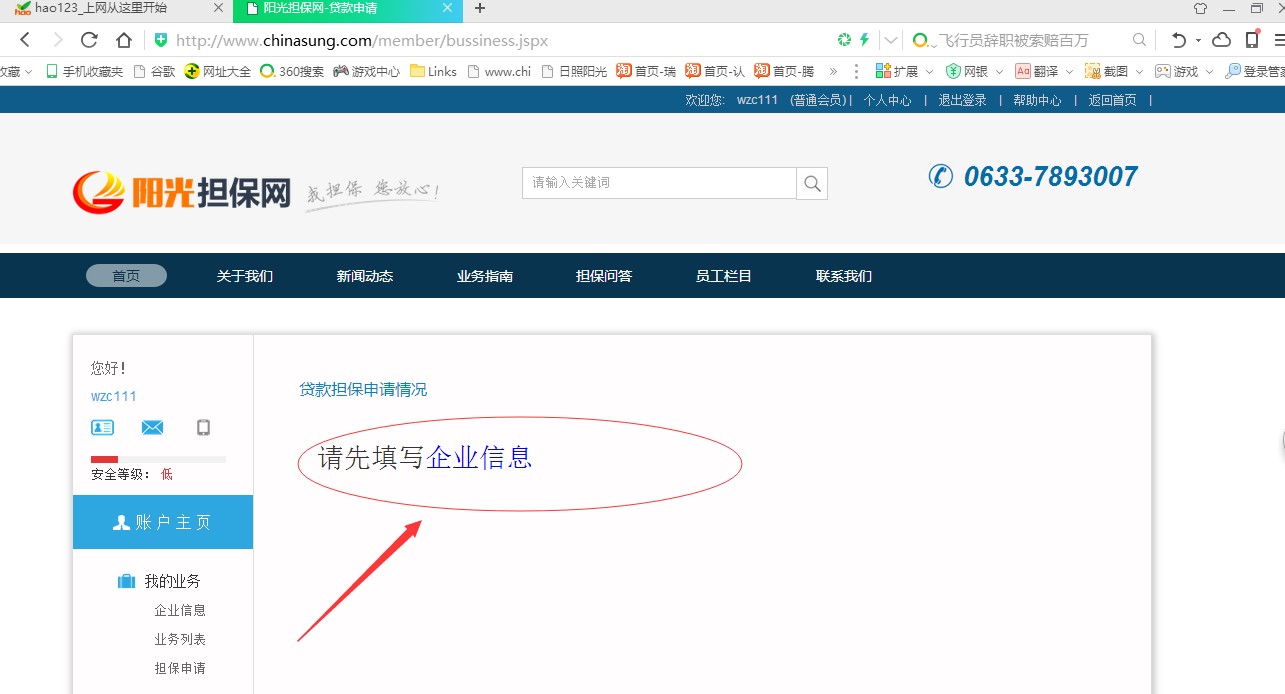The width and height of the screenshot is (1285, 694).
Task: Open 新闻动态 in the navigation menu
Action: click(365, 276)
